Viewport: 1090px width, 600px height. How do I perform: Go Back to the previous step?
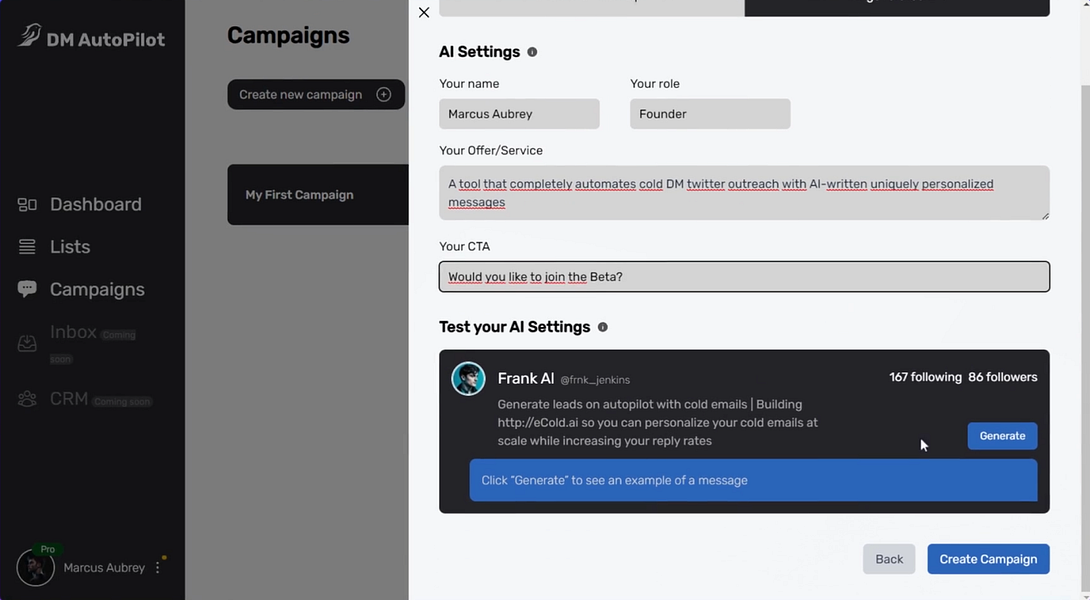889,559
